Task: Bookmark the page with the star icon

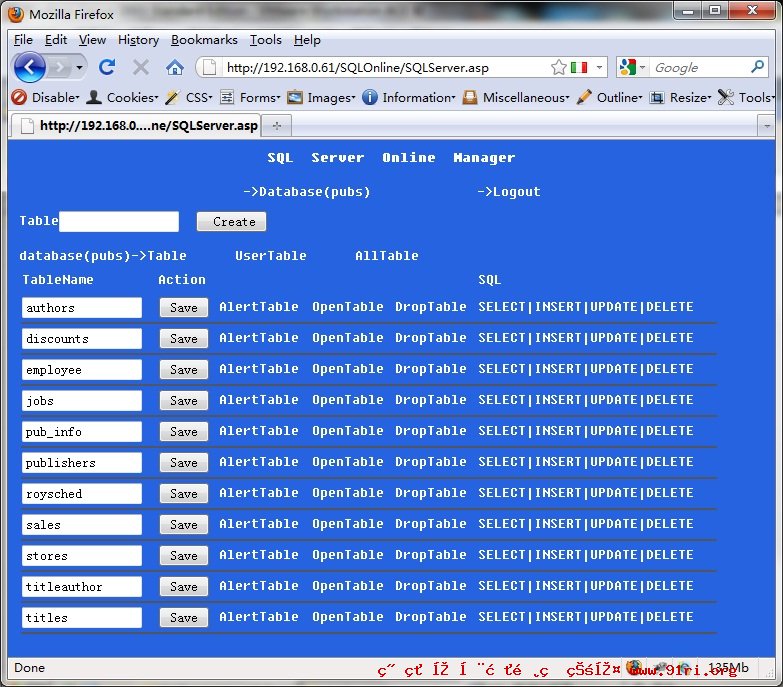Action: (x=559, y=67)
